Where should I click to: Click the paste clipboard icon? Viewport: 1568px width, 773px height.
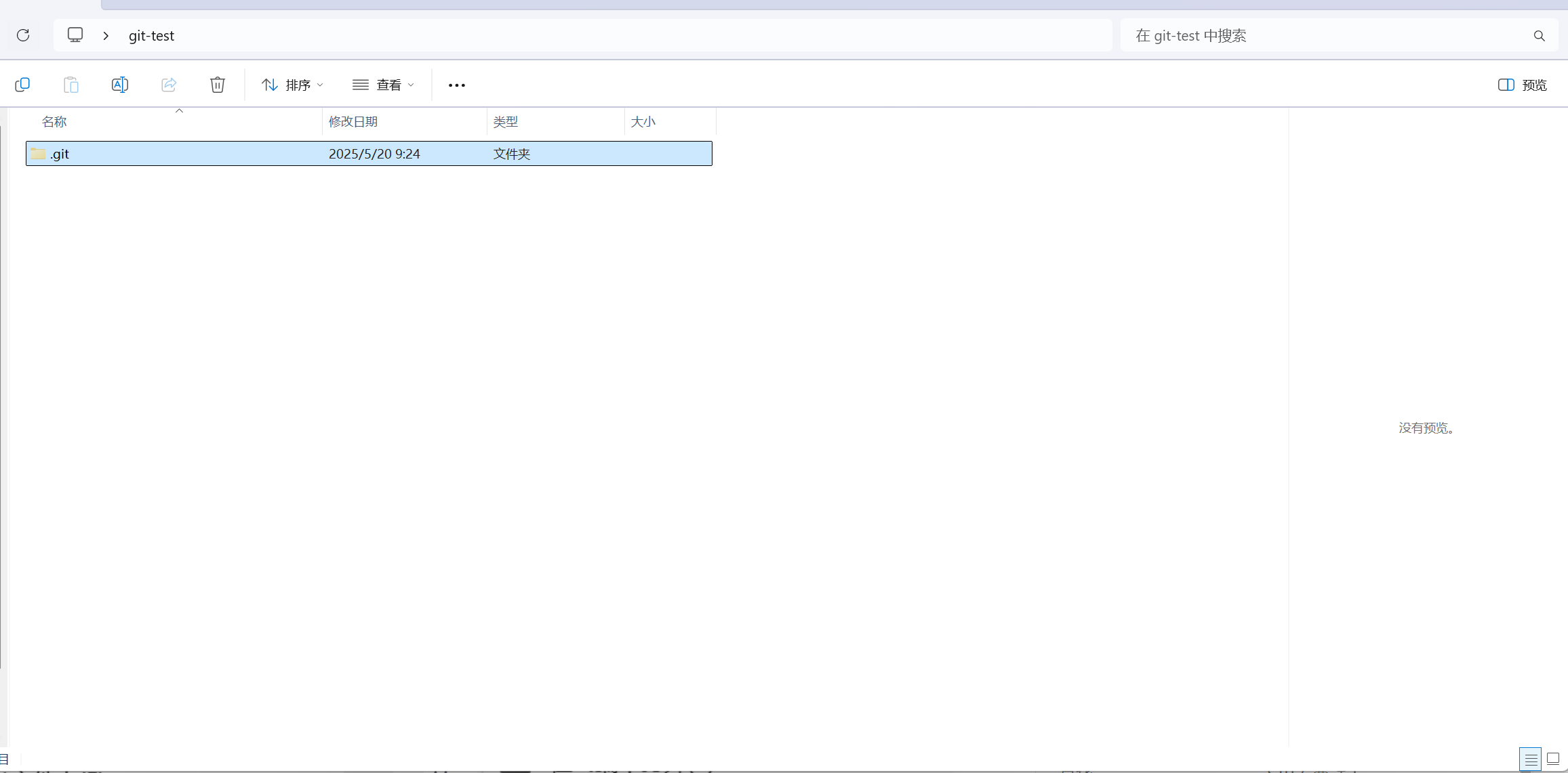click(71, 85)
